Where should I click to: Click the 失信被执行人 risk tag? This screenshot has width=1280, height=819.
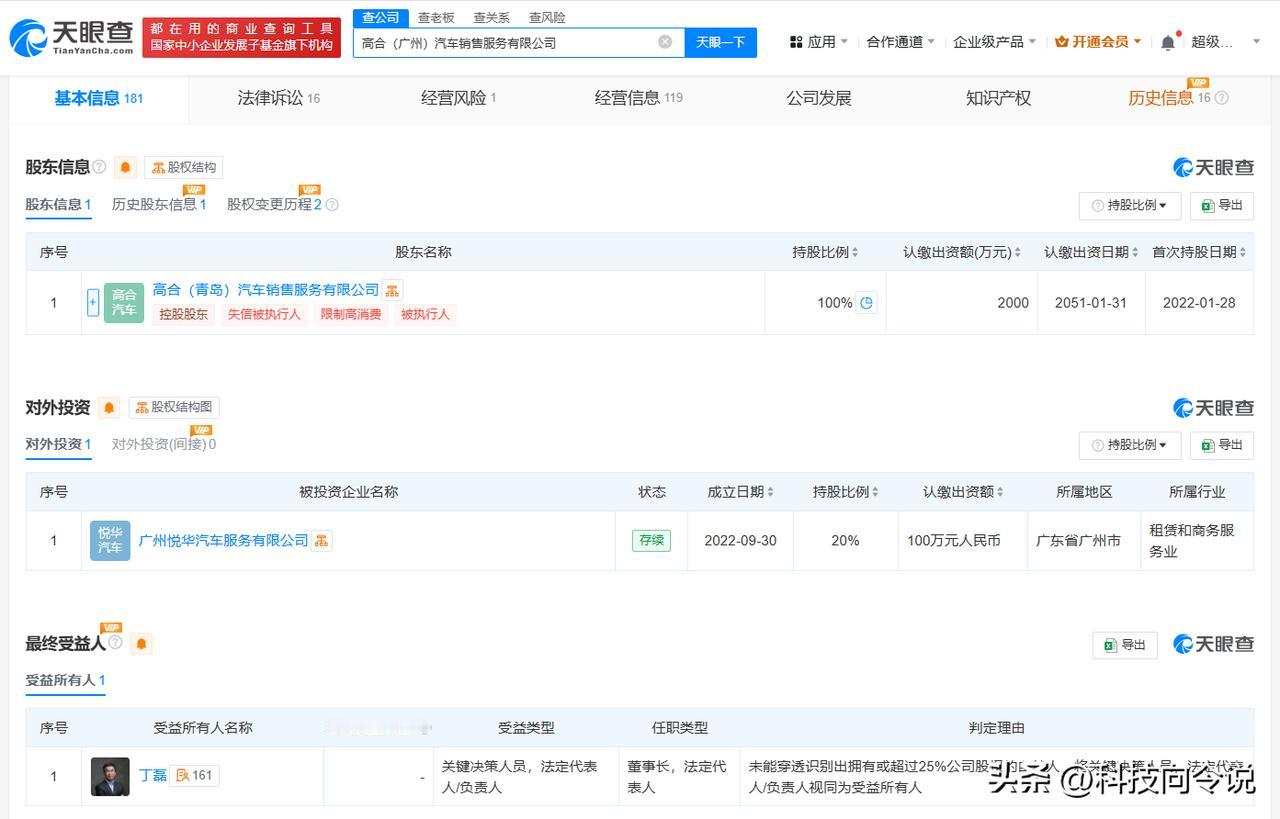264,314
